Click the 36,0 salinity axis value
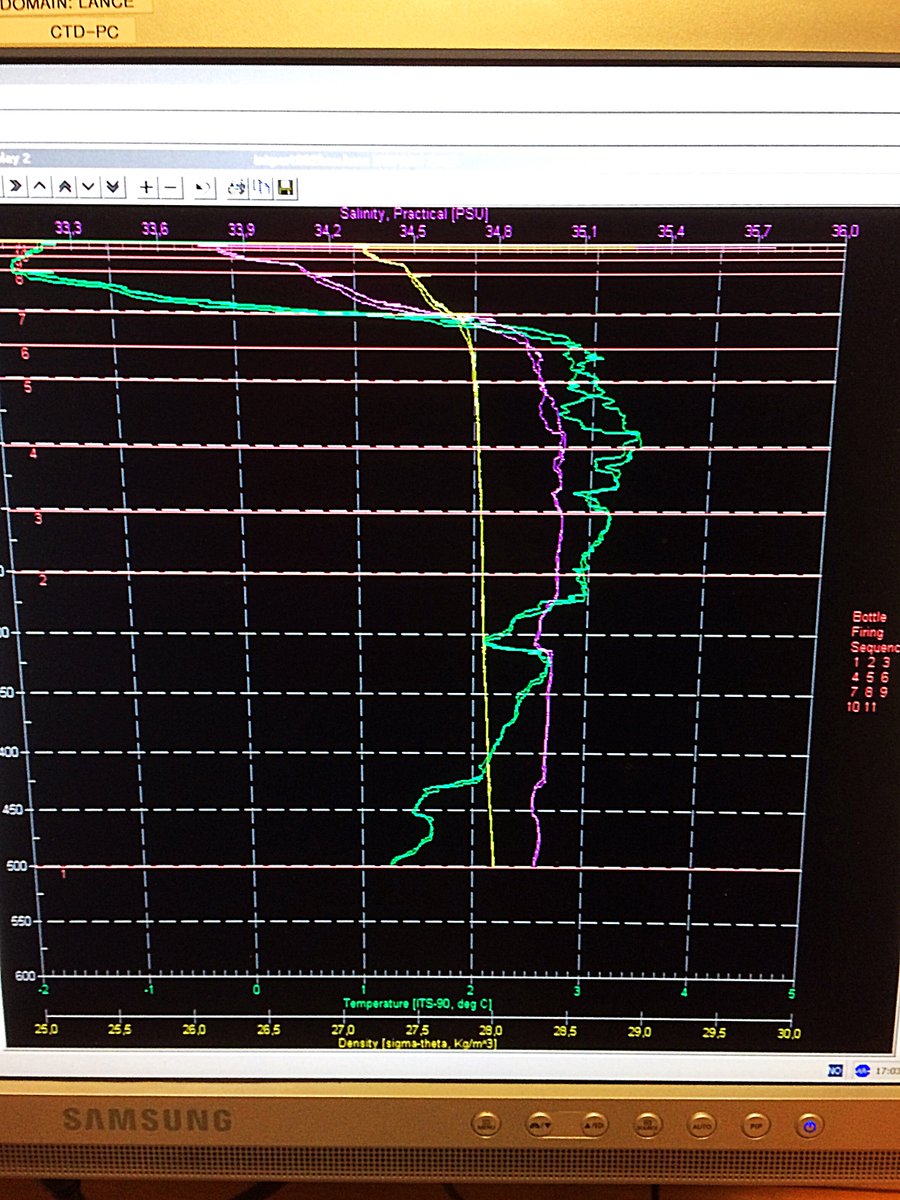This screenshot has width=900, height=1200. tap(846, 231)
